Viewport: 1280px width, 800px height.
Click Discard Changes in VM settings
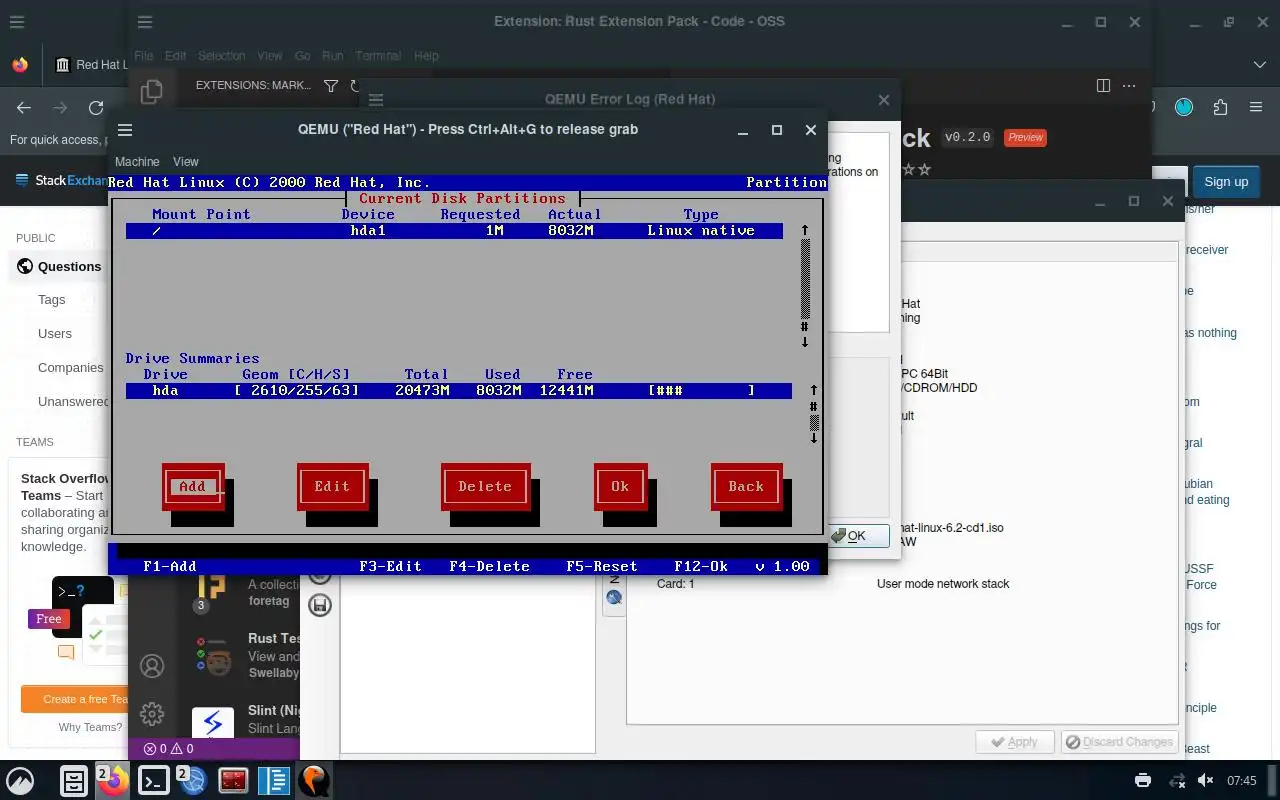pyautogui.click(x=1119, y=742)
